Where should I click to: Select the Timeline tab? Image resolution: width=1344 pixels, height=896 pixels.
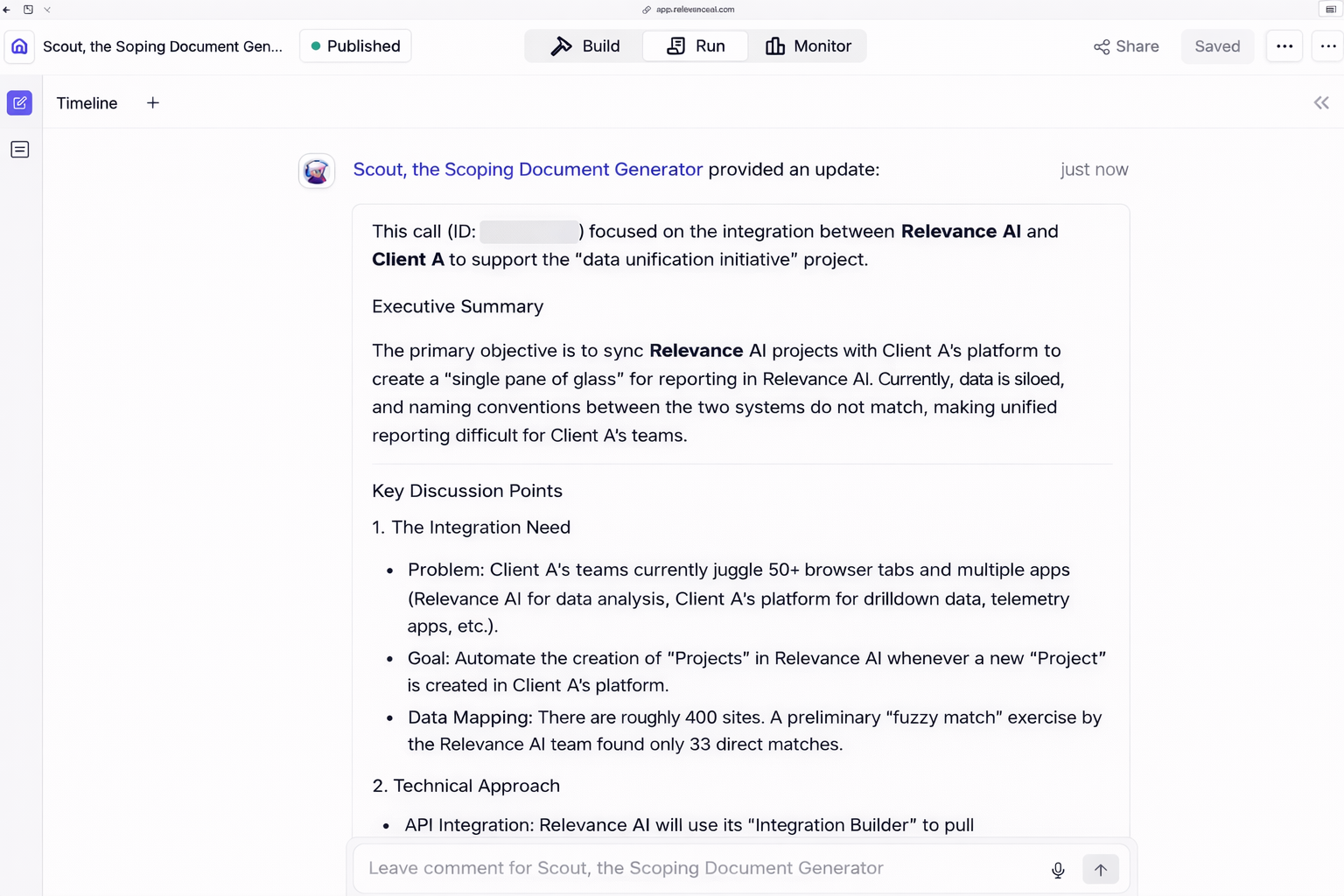[87, 103]
